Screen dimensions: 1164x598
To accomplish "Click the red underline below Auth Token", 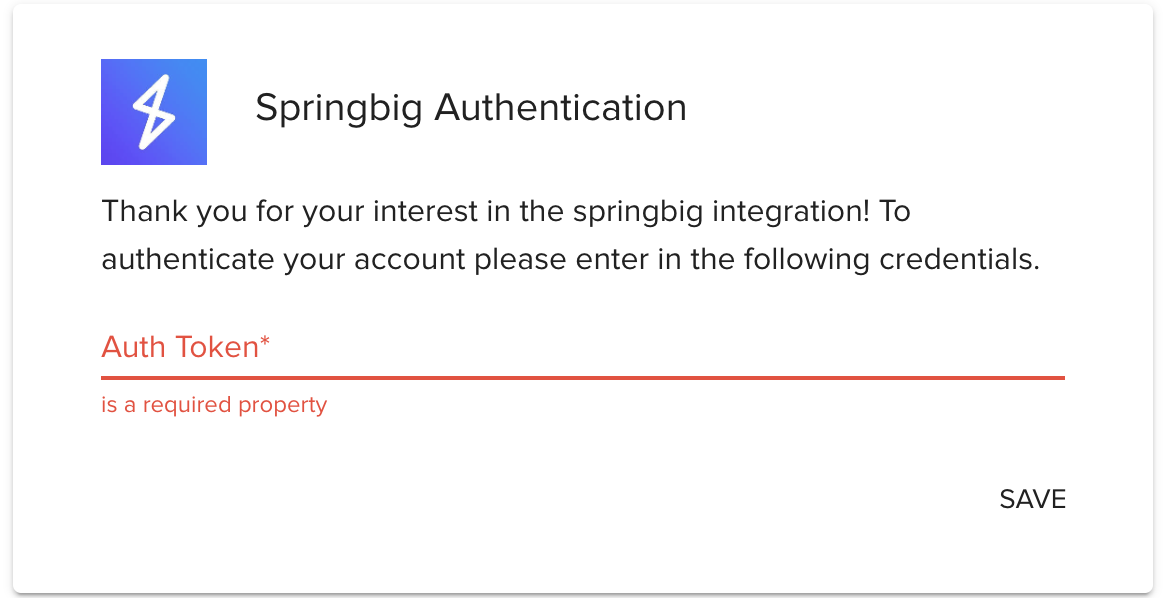I will (x=582, y=378).
